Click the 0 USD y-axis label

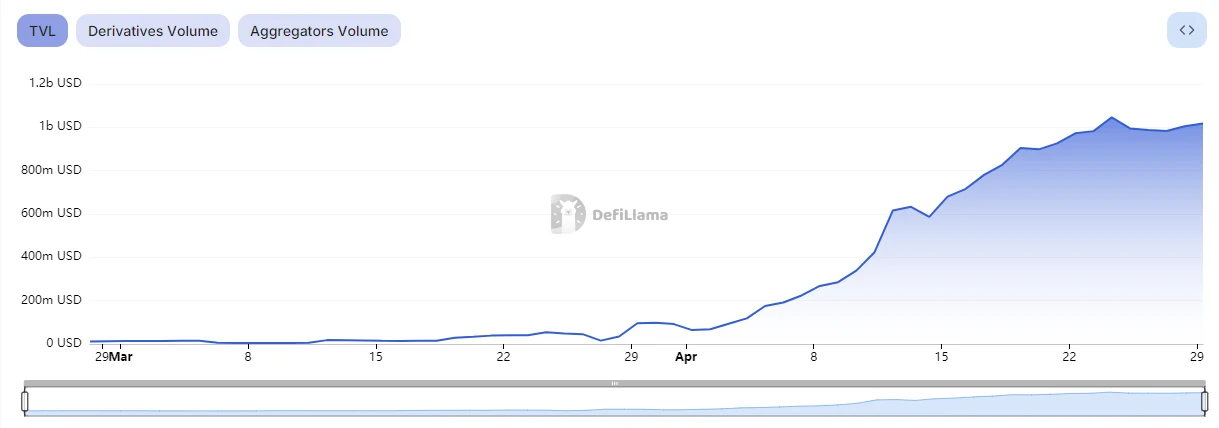[x=61, y=343]
